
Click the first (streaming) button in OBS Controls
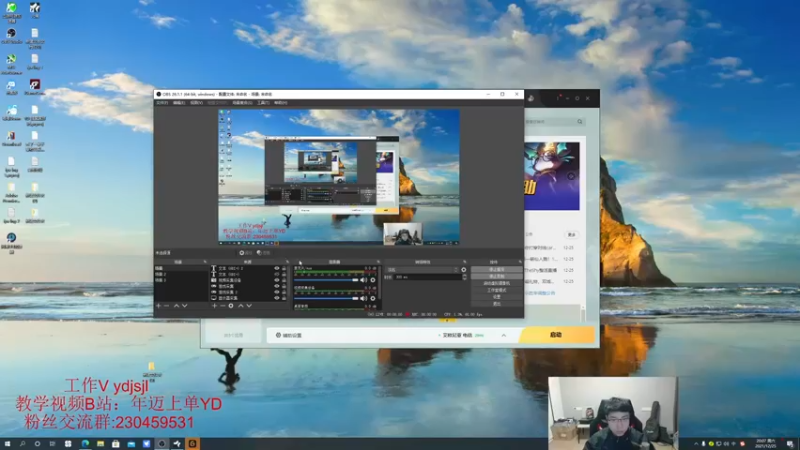tap(496, 269)
